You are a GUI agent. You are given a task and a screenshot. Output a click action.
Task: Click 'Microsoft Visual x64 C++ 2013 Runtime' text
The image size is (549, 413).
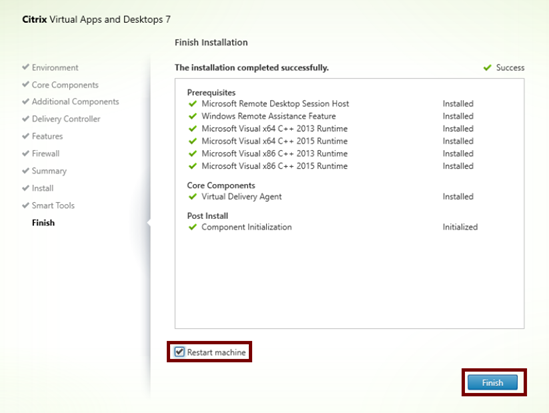274,128
